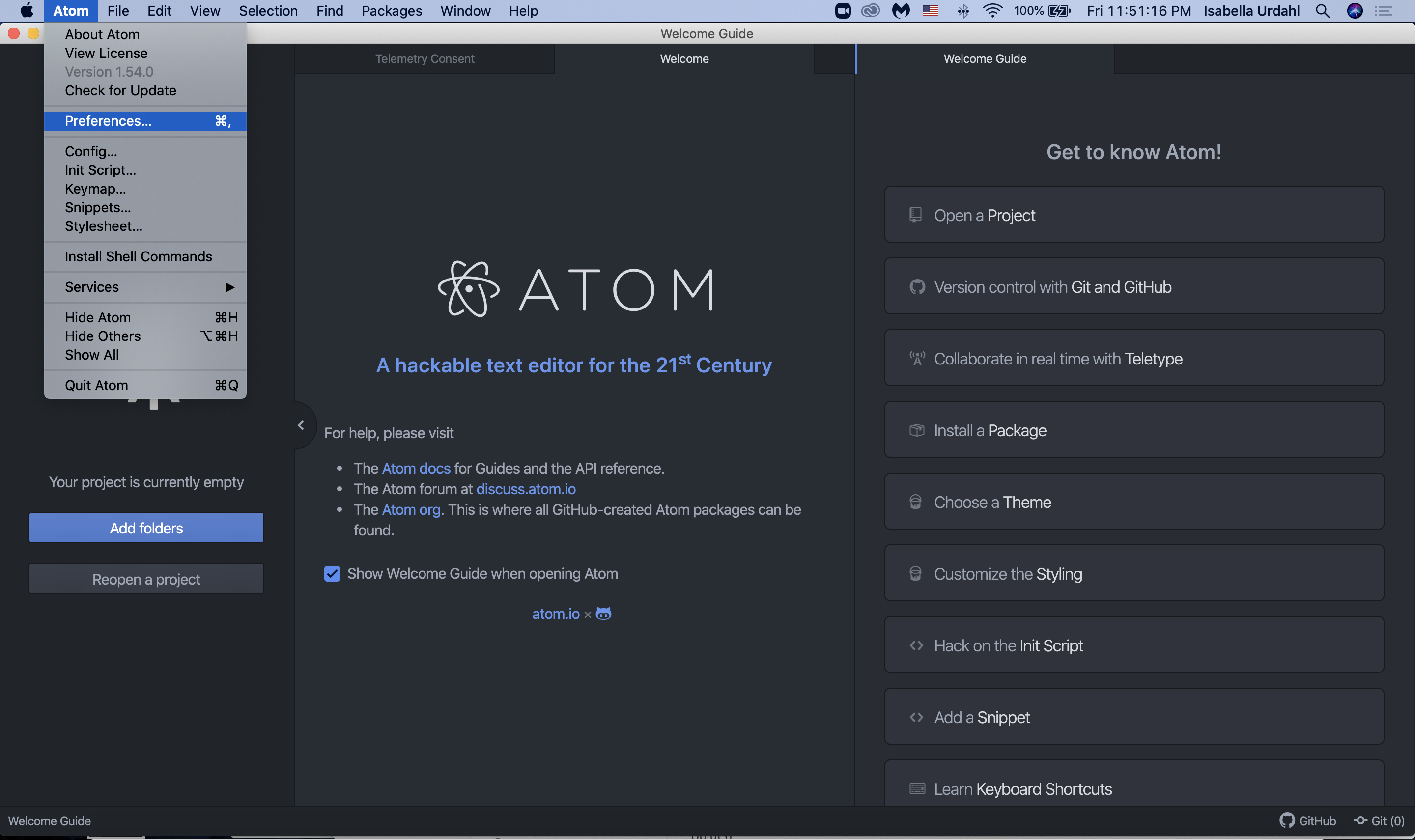Viewport: 1415px width, 840px height.
Task: Open the GitHub panel from status bar
Action: pyautogui.click(x=1307, y=821)
